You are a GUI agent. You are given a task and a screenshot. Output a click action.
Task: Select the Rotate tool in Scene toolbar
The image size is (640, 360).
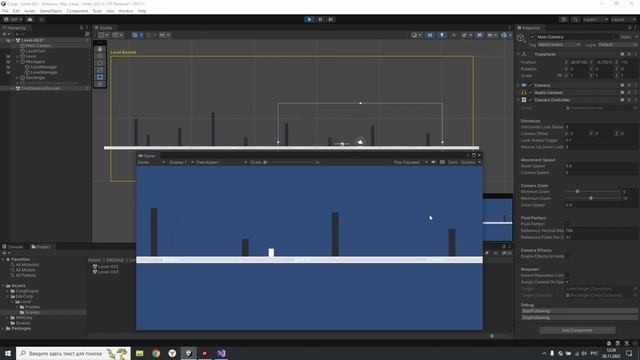tap(100, 63)
